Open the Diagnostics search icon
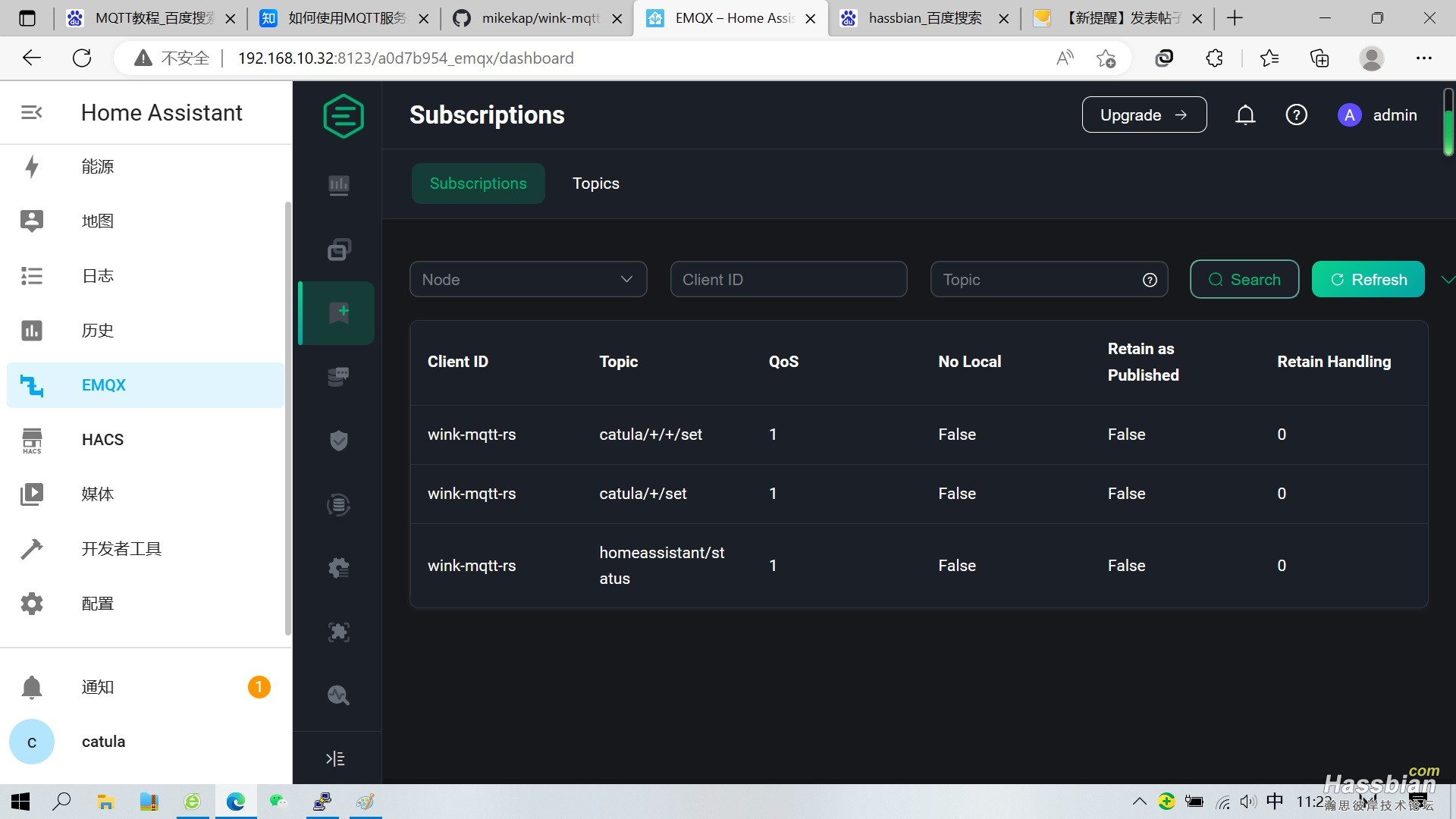The width and height of the screenshot is (1456, 819). 339,695
